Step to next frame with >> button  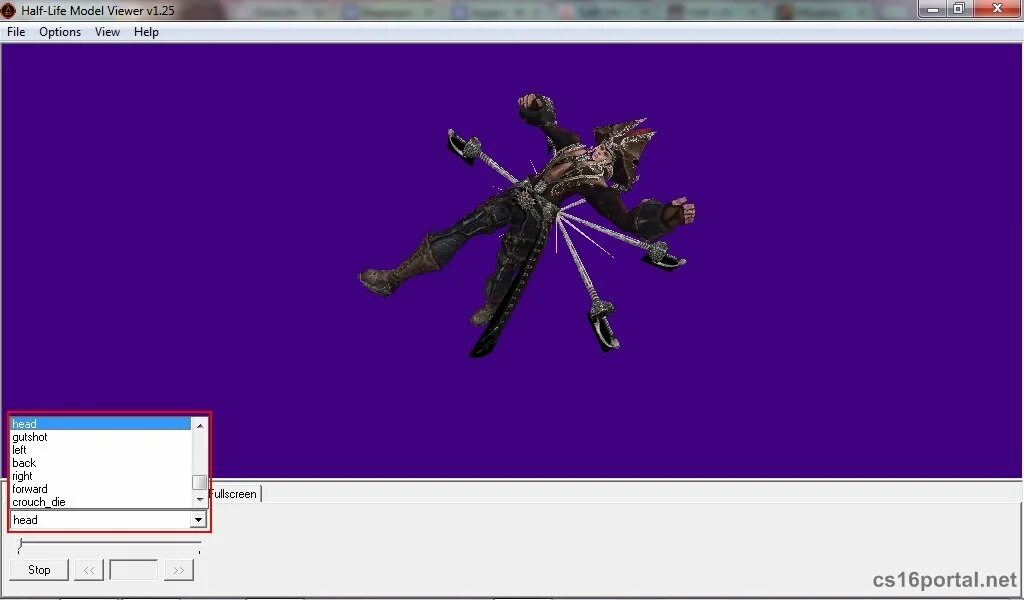click(x=178, y=570)
